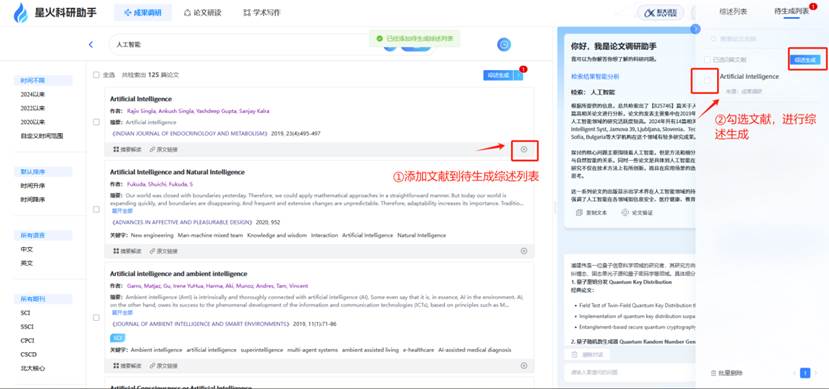Image resolution: width=829 pixels, height=389 pixels.
Task: Click the blue circle at assistant panel top corner
Action: point(695,29)
